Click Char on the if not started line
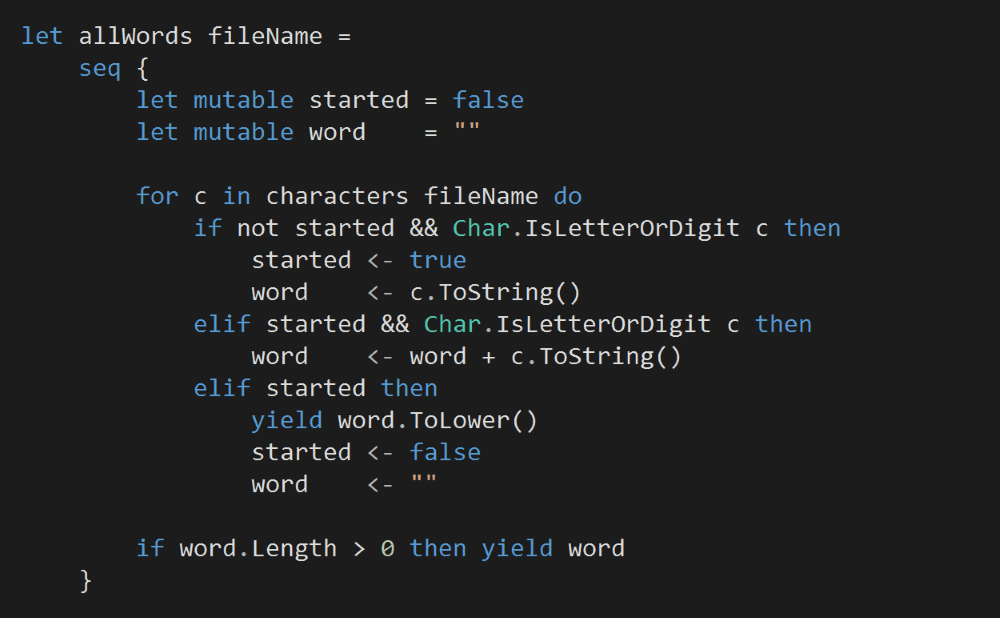This screenshot has height=618, width=1000. pos(481,228)
